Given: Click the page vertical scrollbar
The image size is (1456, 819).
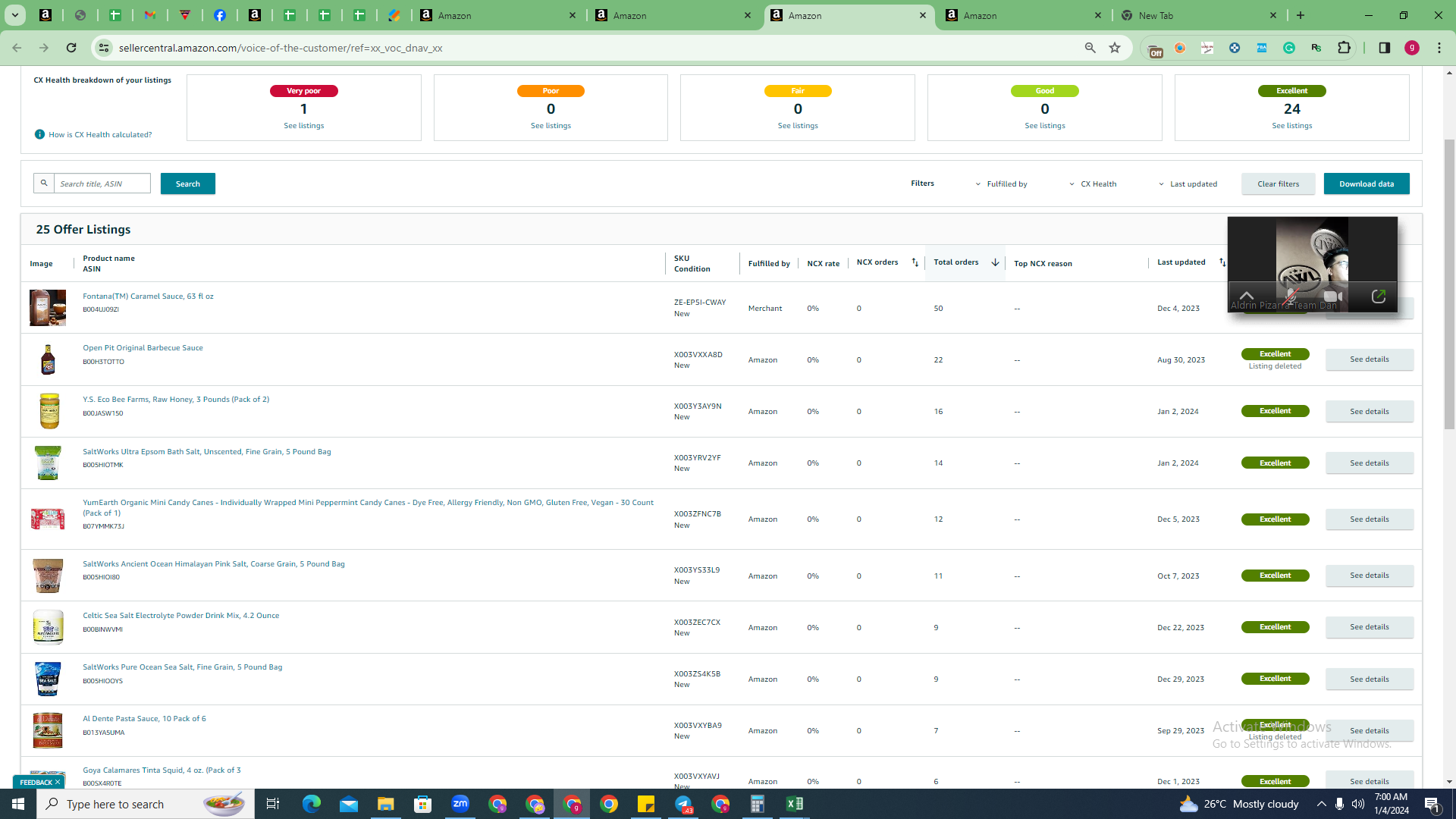Looking at the screenshot, I should click(x=1450, y=284).
